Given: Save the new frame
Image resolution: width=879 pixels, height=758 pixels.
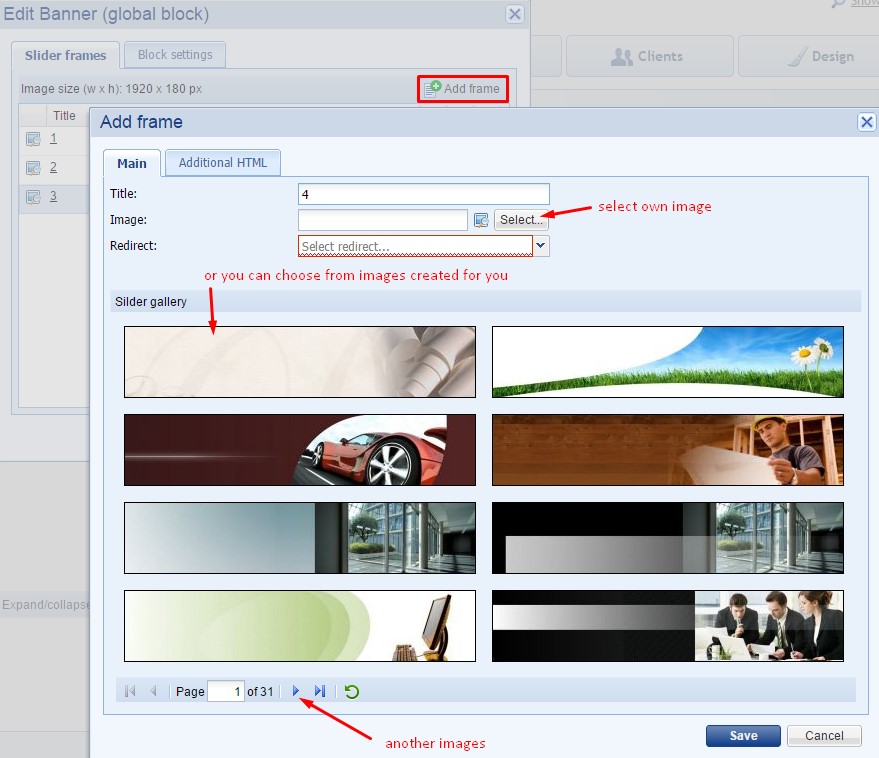Looking at the screenshot, I should 743,736.
